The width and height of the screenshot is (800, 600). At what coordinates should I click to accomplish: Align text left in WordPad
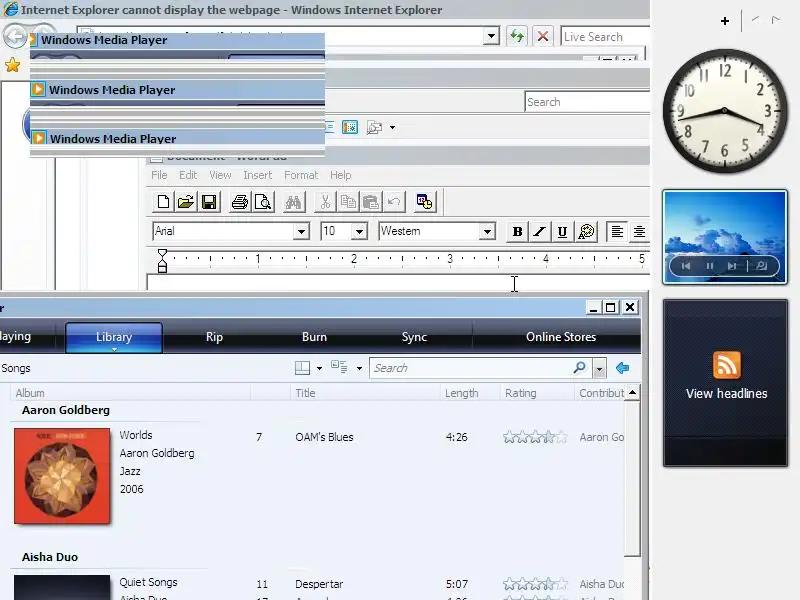(x=617, y=232)
